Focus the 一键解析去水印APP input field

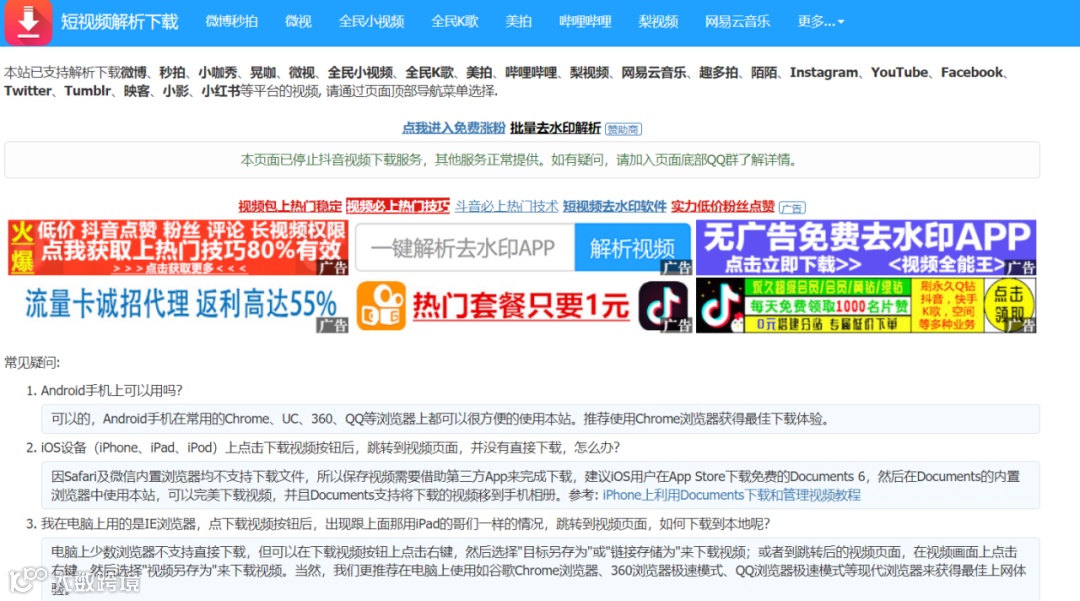(466, 248)
